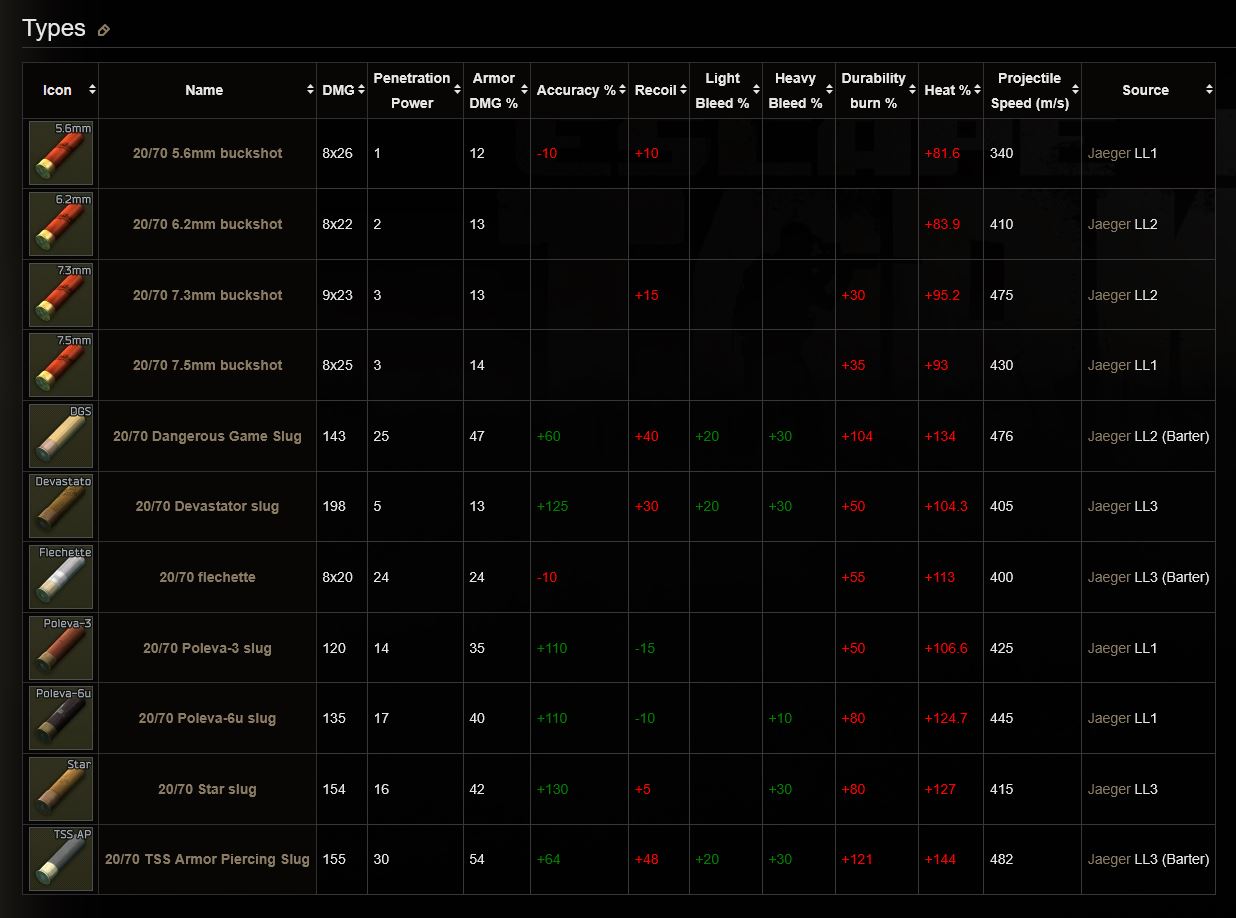Select recoil value -15
This screenshot has width=1236, height=918.
(645, 648)
